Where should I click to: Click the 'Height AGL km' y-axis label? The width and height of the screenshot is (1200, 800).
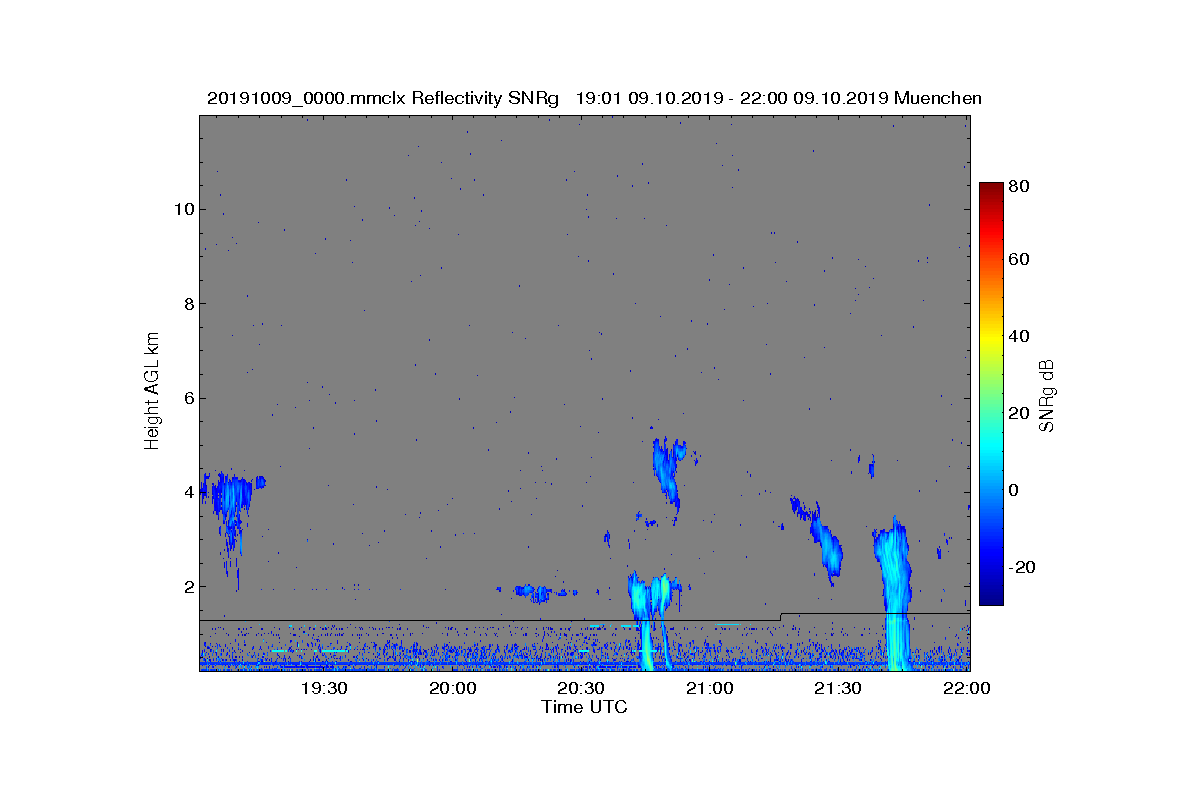pos(152,392)
